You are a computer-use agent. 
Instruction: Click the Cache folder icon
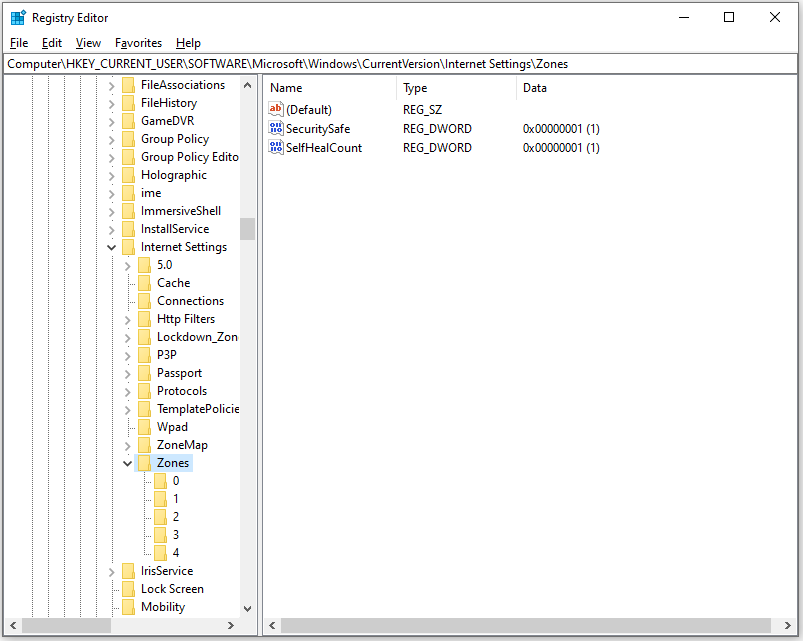click(146, 282)
